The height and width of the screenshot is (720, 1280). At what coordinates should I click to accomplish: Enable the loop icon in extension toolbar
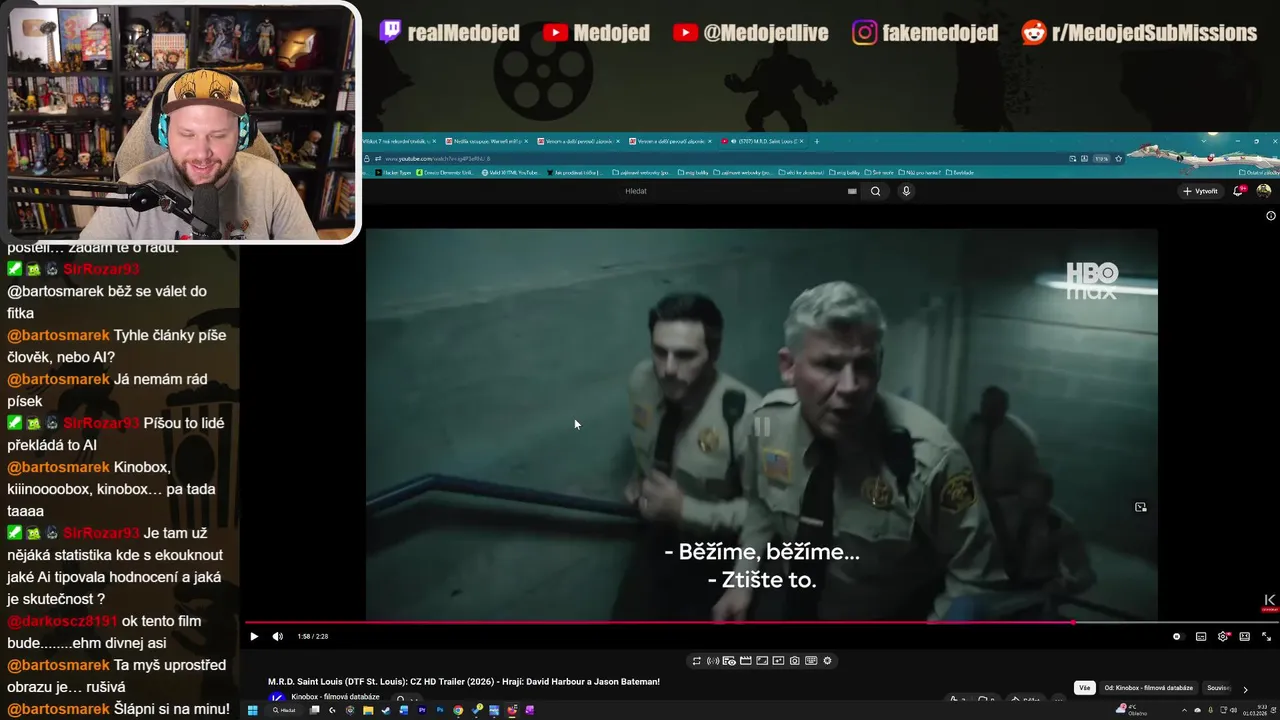pos(697,661)
